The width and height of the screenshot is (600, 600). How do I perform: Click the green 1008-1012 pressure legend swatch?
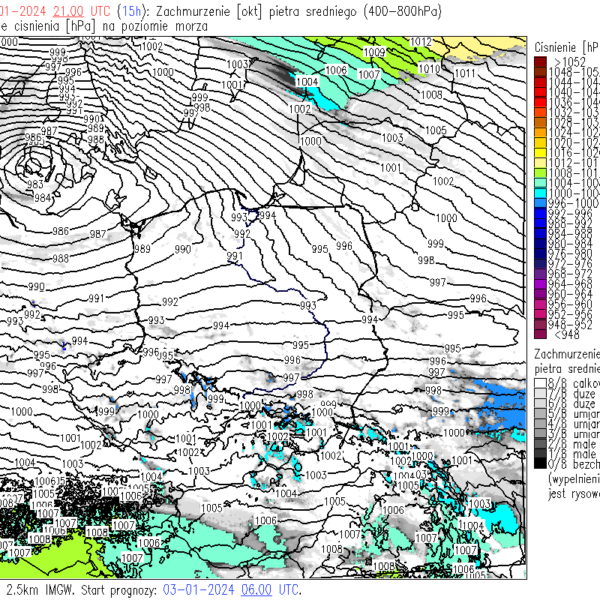(x=540, y=172)
